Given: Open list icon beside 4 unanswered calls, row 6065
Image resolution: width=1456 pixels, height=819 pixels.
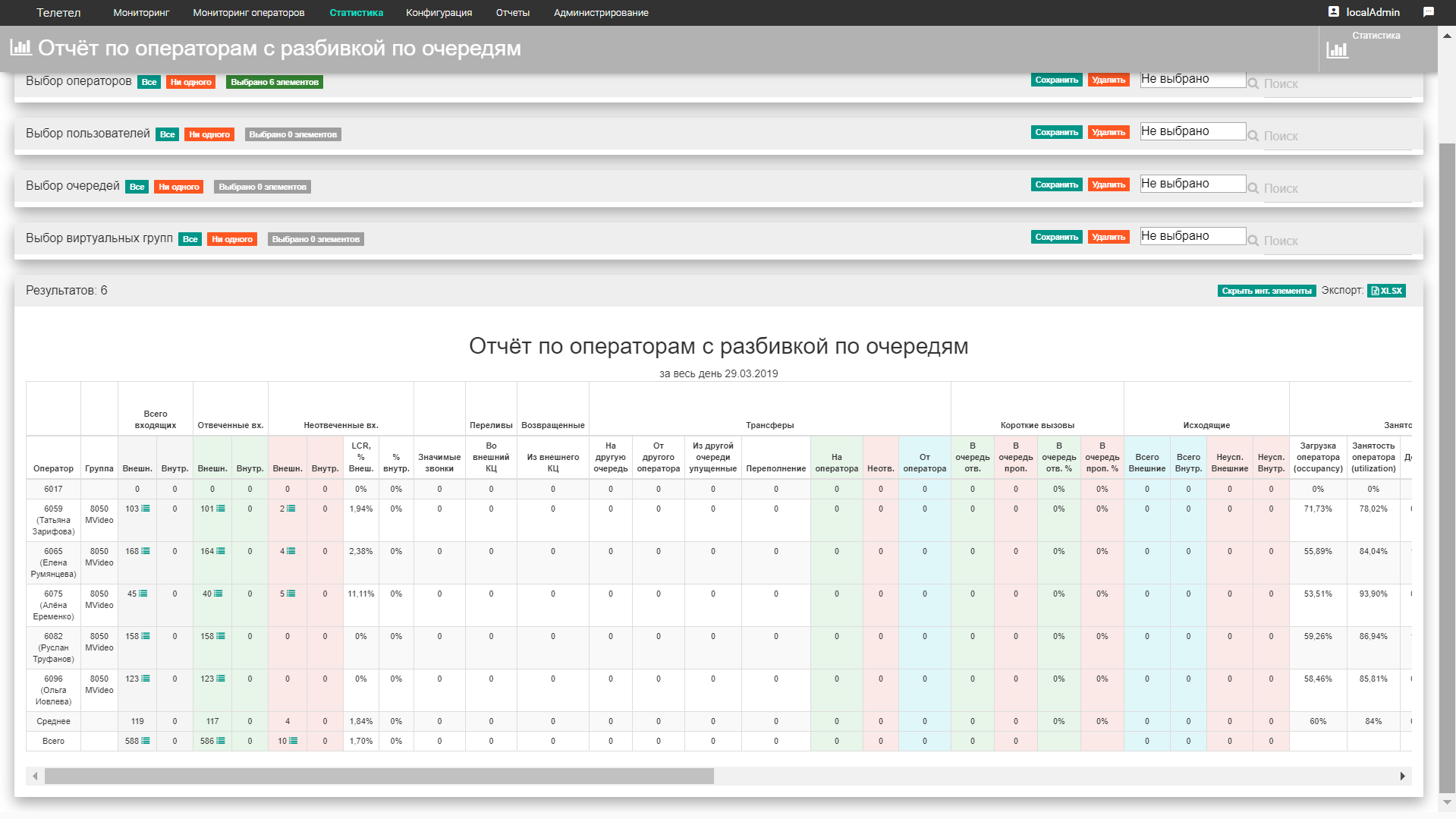Looking at the screenshot, I should (x=291, y=551).
